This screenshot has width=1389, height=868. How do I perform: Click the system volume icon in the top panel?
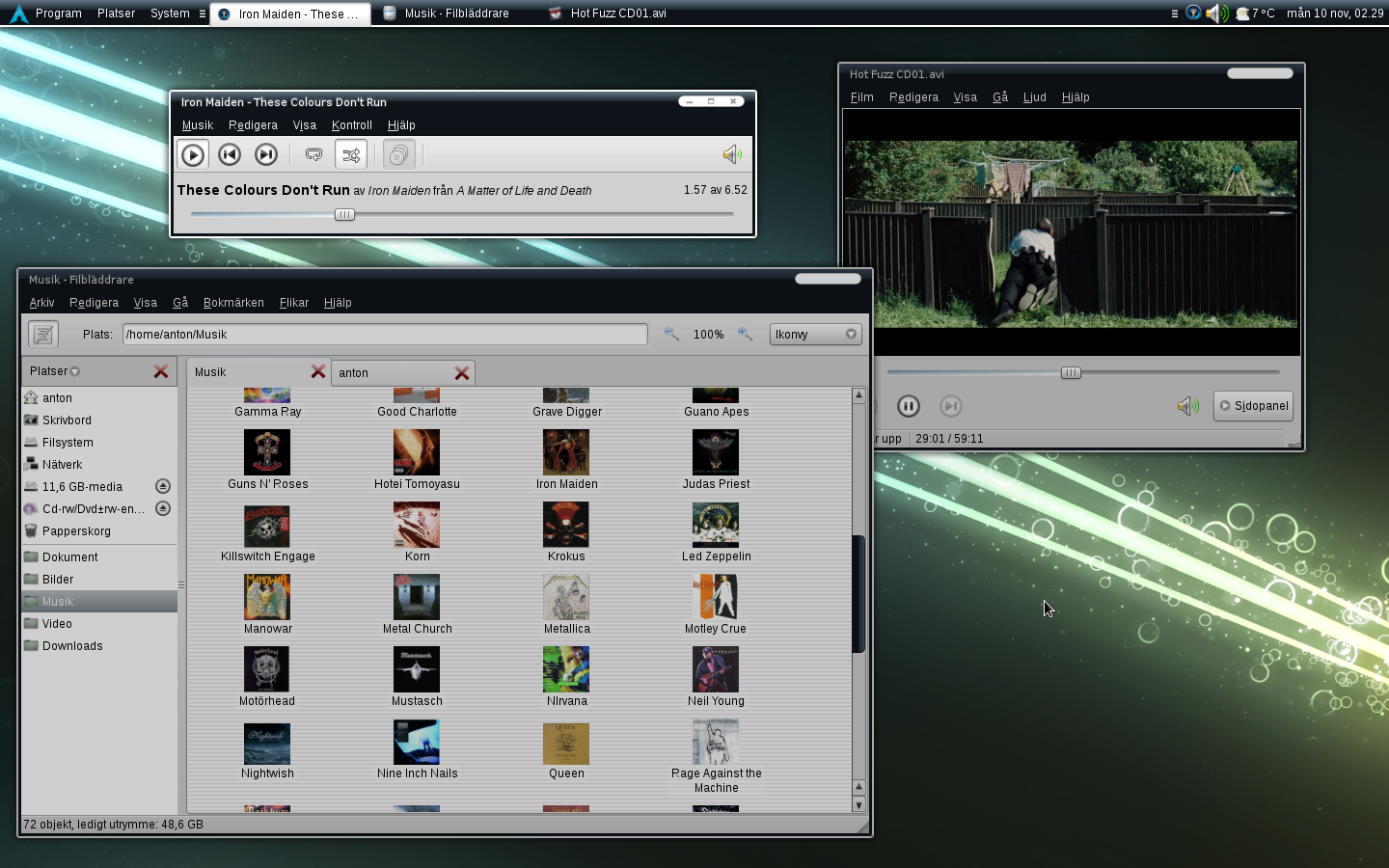[x=1217, y=14]
